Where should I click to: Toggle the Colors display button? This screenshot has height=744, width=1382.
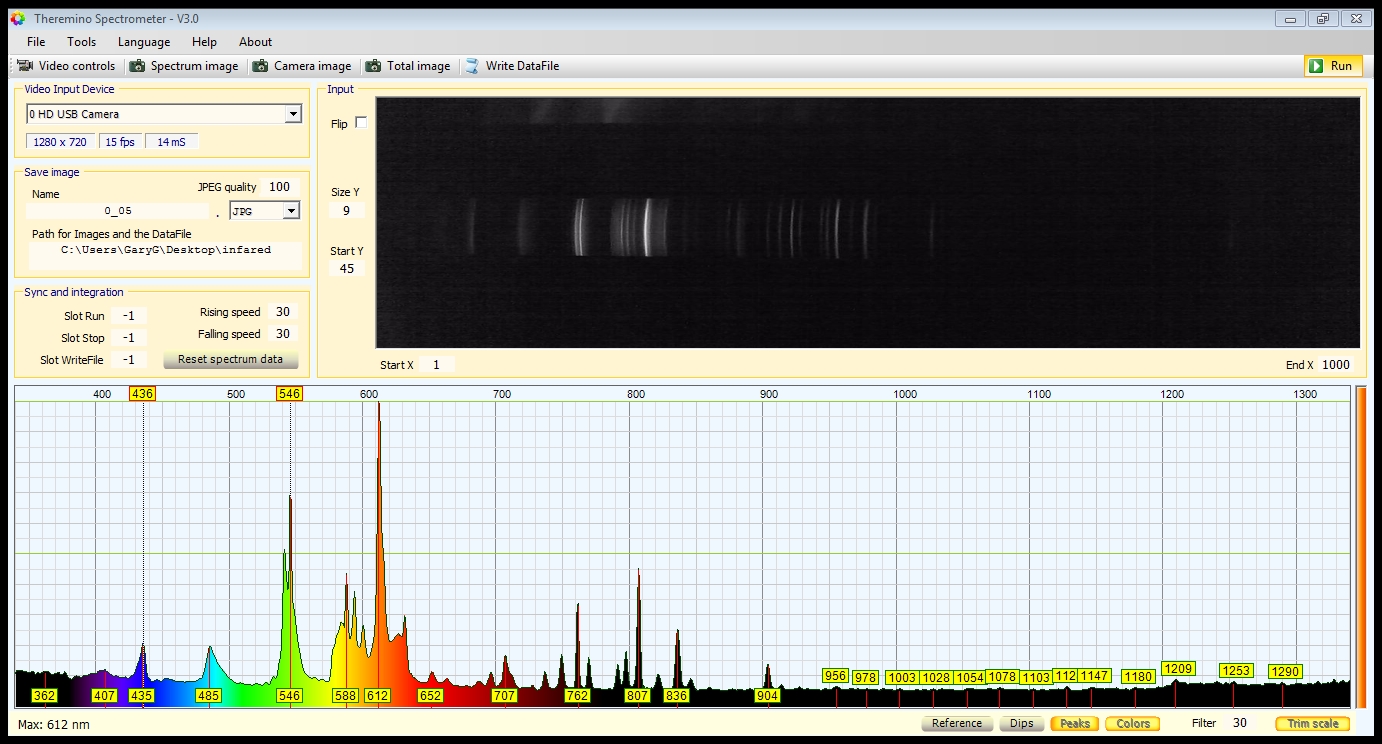pos(1133,723)
